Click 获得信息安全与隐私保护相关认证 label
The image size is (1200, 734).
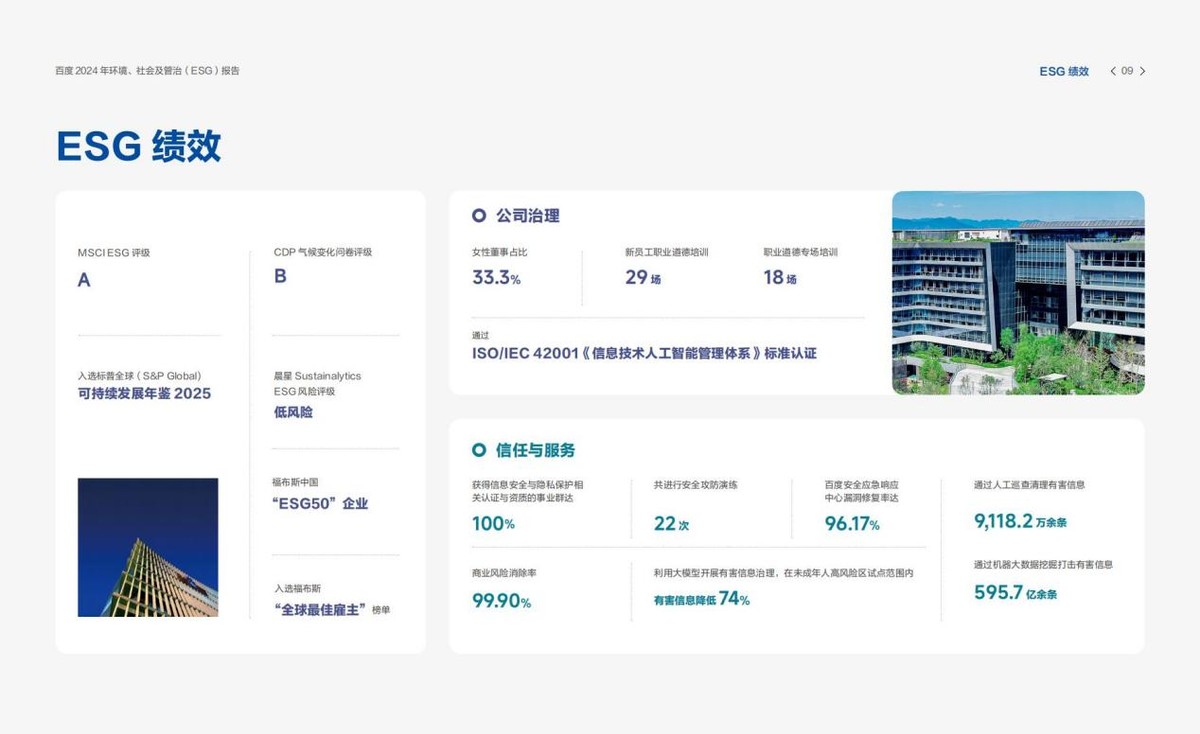click(x=528, y=491)
